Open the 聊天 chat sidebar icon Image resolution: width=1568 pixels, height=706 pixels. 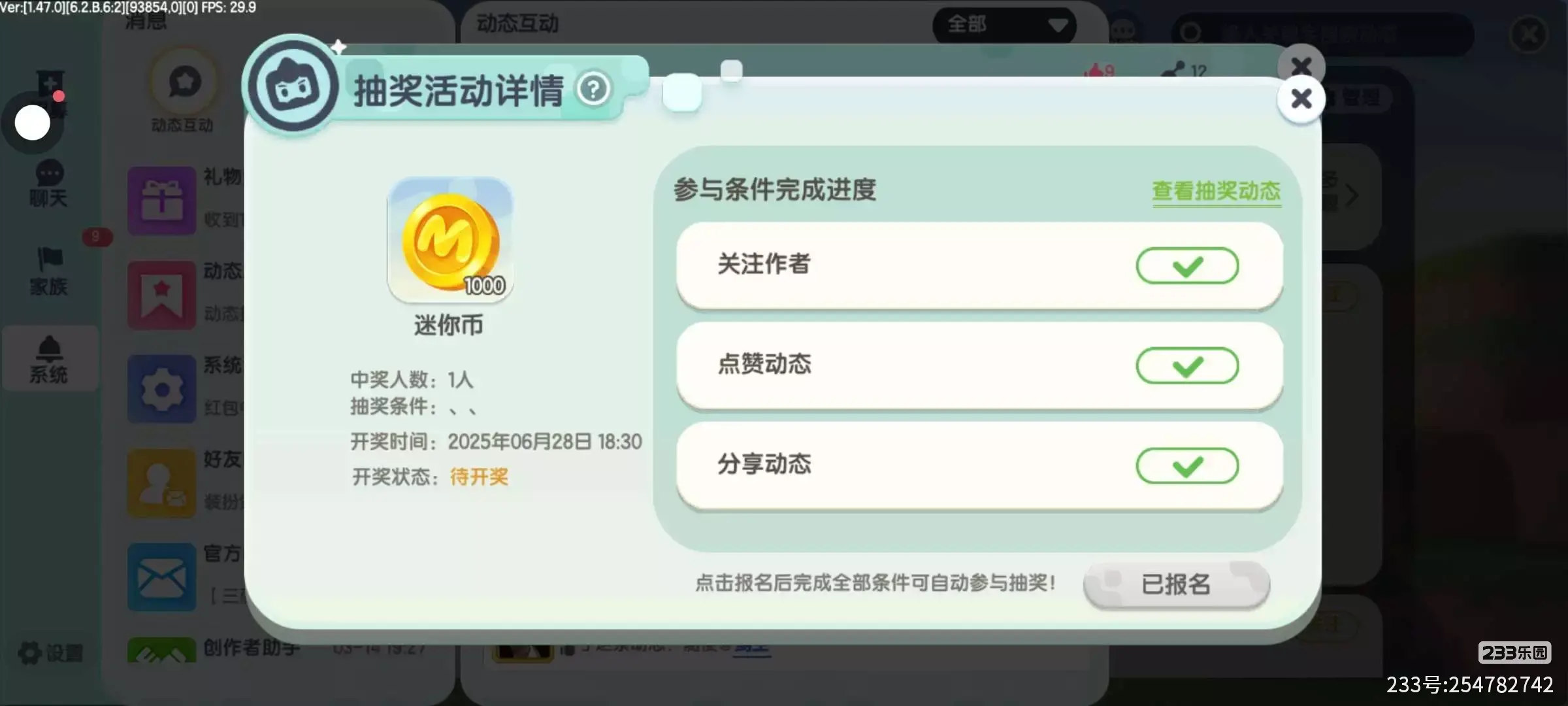(x=48, y=184)
